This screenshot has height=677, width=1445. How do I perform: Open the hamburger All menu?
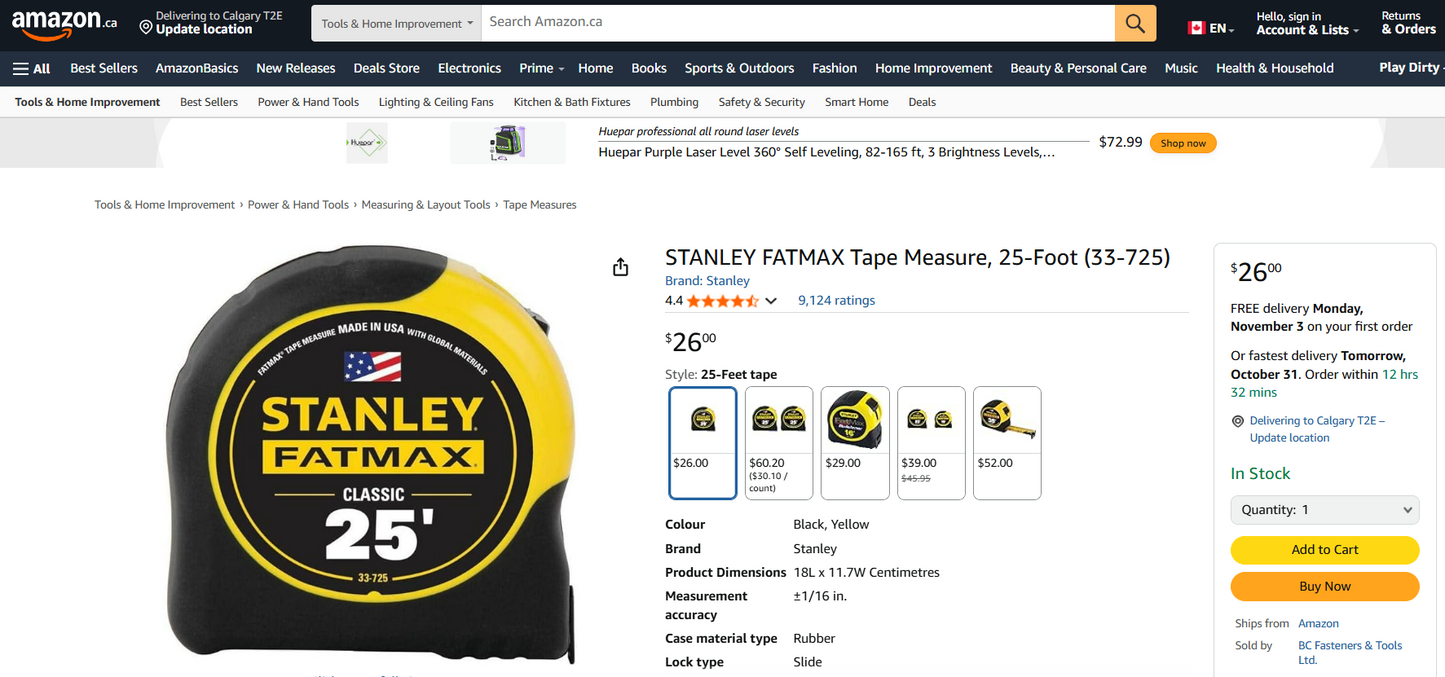[x=31, y=68]
